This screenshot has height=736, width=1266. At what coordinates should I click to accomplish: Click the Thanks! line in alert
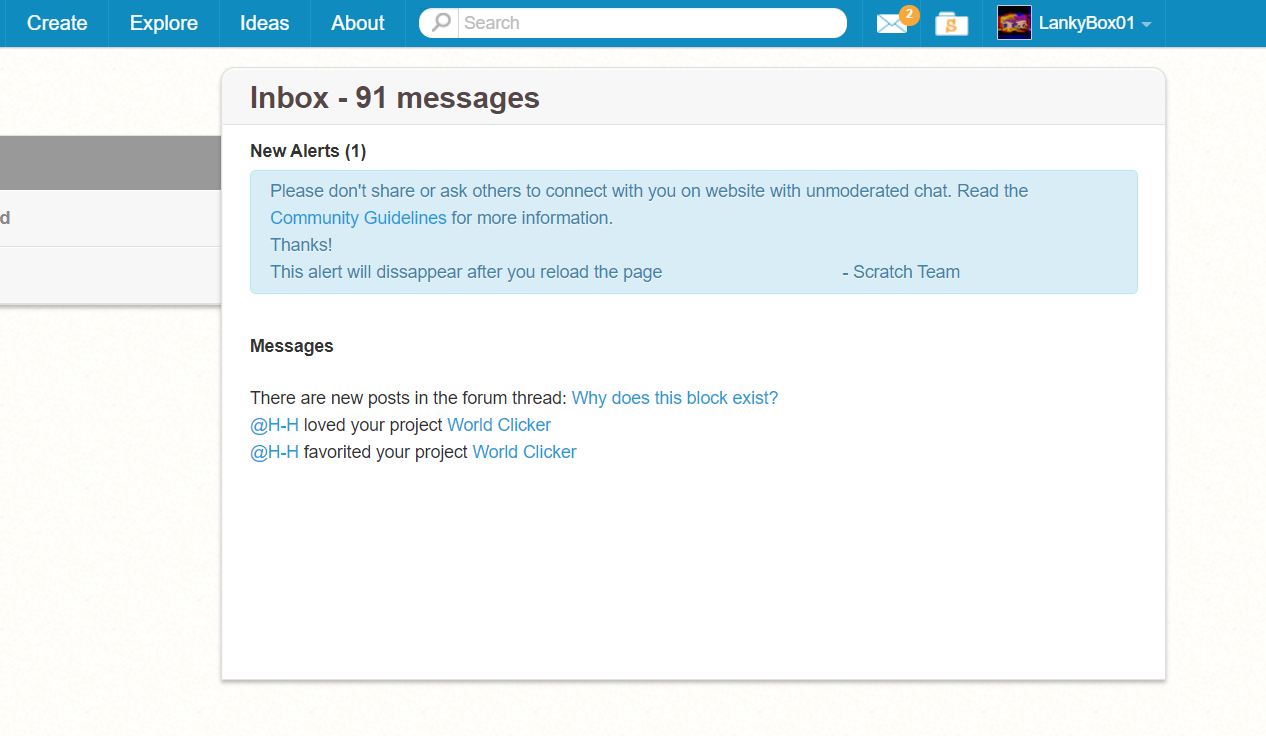(x=301, y=245)
